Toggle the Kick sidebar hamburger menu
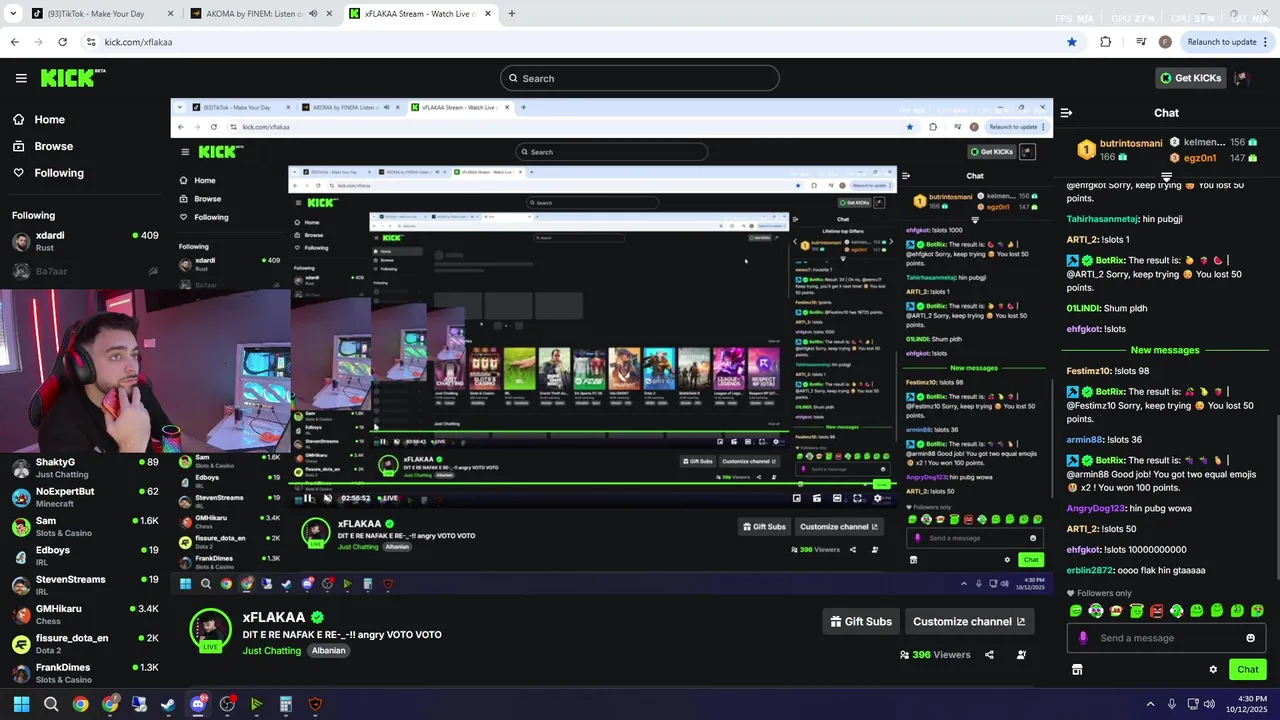The height and width of the screenshot is (720, 1280). pyautogui.click(x=21, y=78)
